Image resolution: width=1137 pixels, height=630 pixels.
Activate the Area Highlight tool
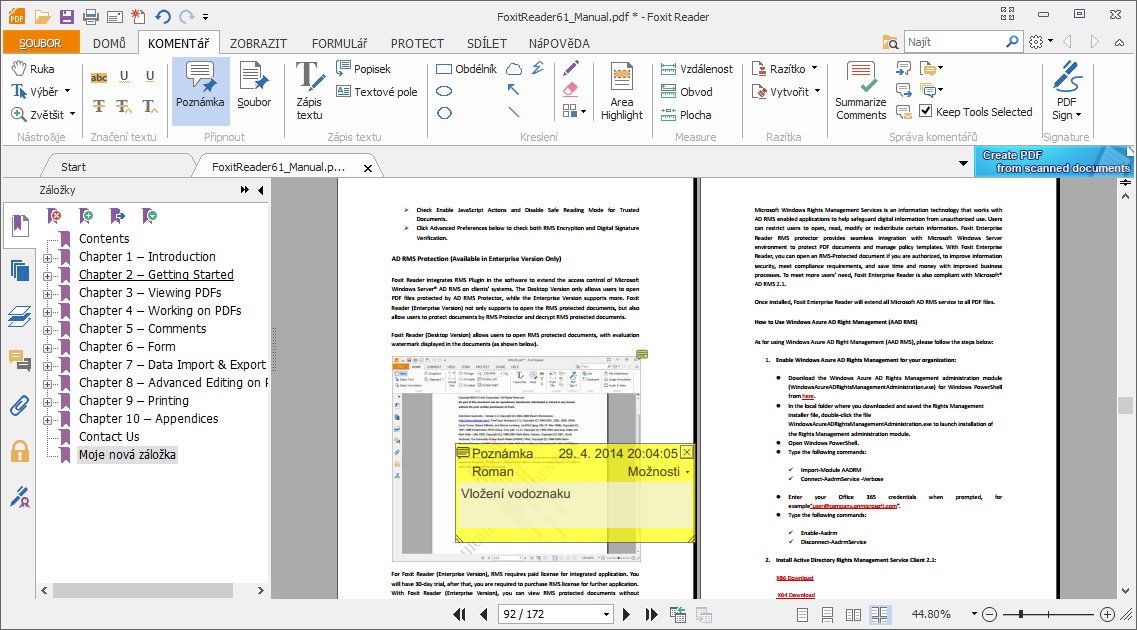pyautogui.click(x=621, y=91)
